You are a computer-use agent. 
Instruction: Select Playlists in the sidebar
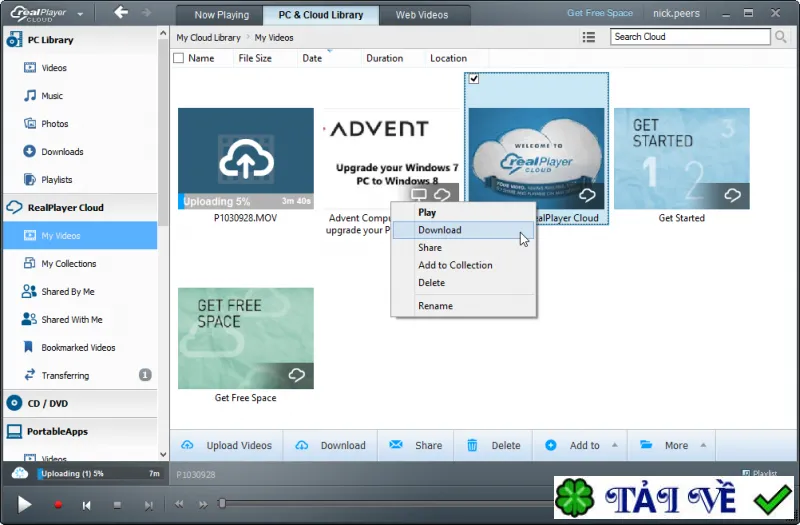coord(80,180)
